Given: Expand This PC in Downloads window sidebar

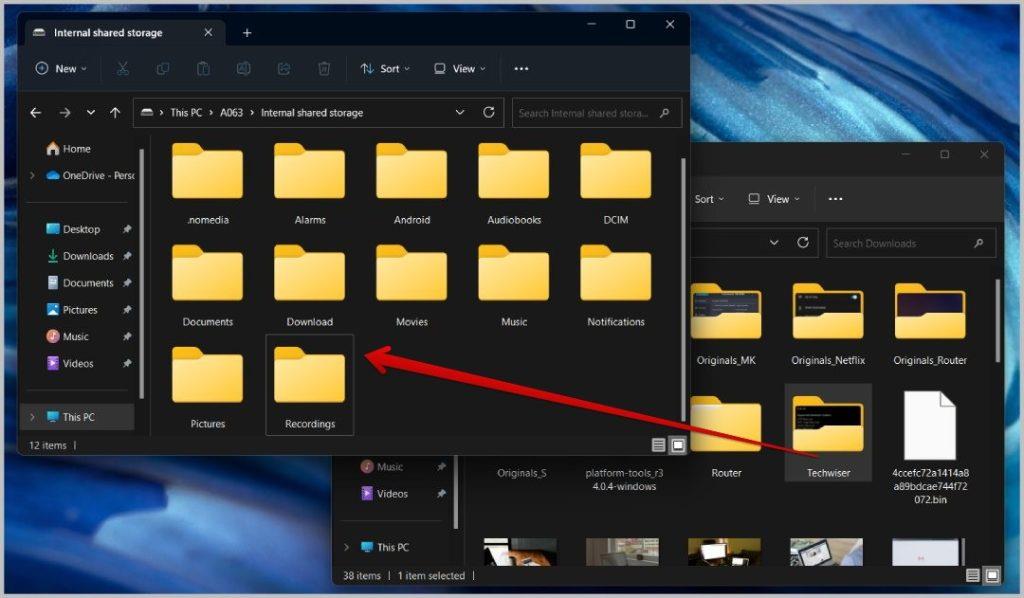Looking at the screenshot, I should point(346,547).
